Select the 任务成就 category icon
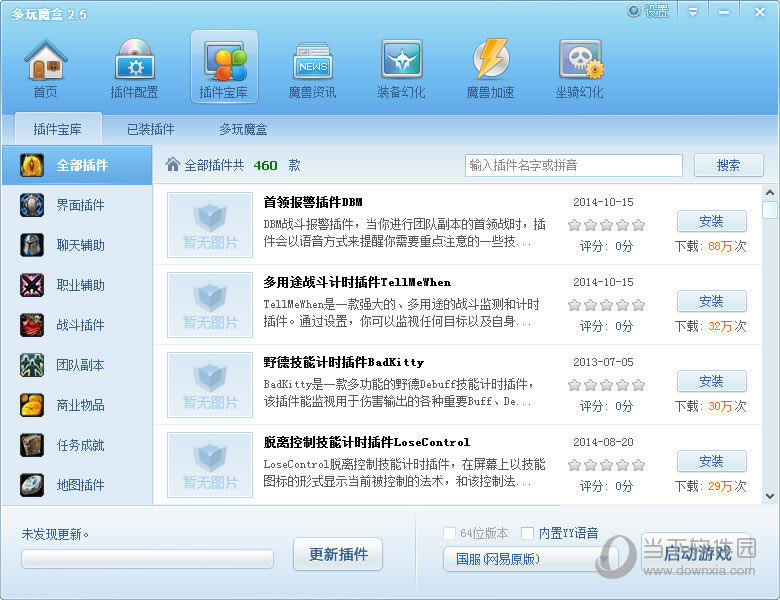780x600 pixels. tap(32, 445)
